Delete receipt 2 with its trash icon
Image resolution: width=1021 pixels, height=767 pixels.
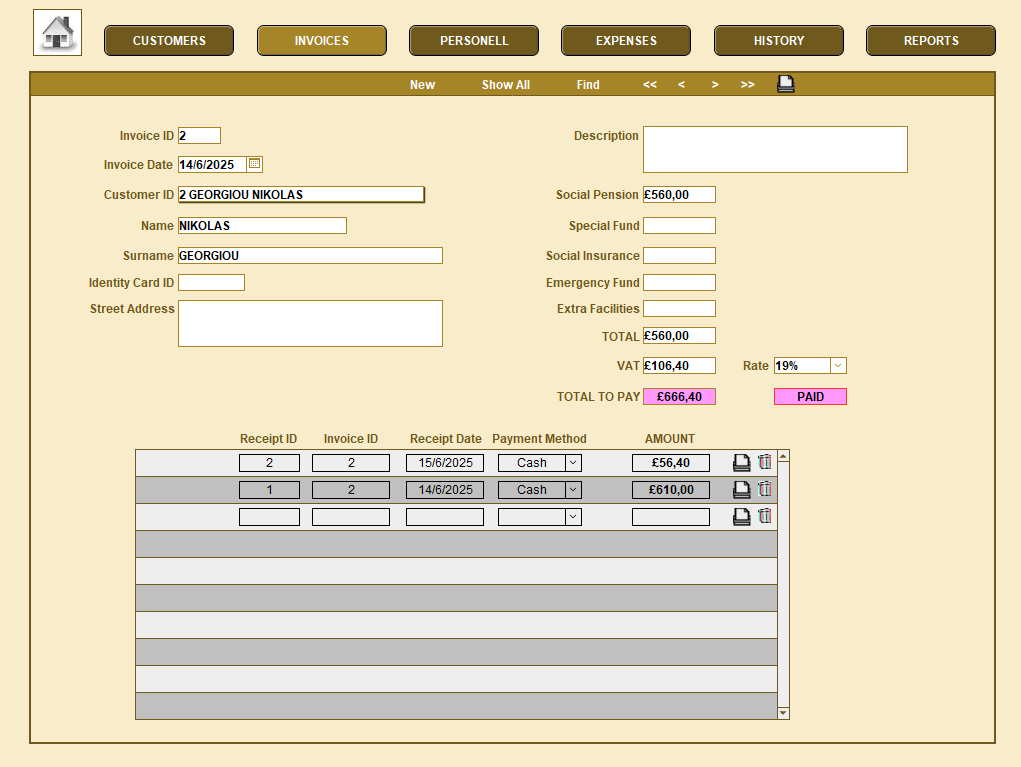[765, 462]
